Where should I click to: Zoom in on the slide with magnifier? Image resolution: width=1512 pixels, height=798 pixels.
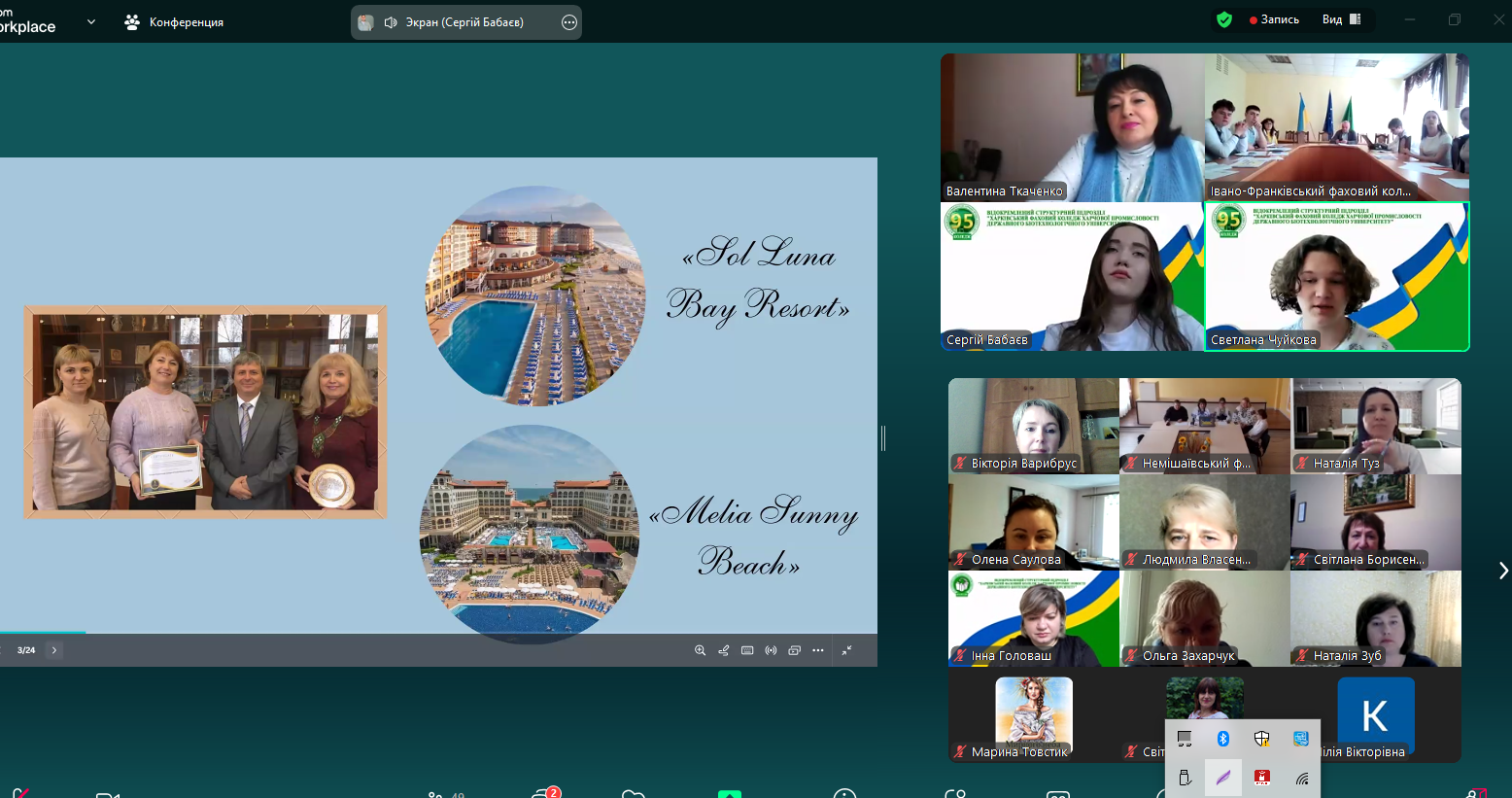(x=700, y=650)
